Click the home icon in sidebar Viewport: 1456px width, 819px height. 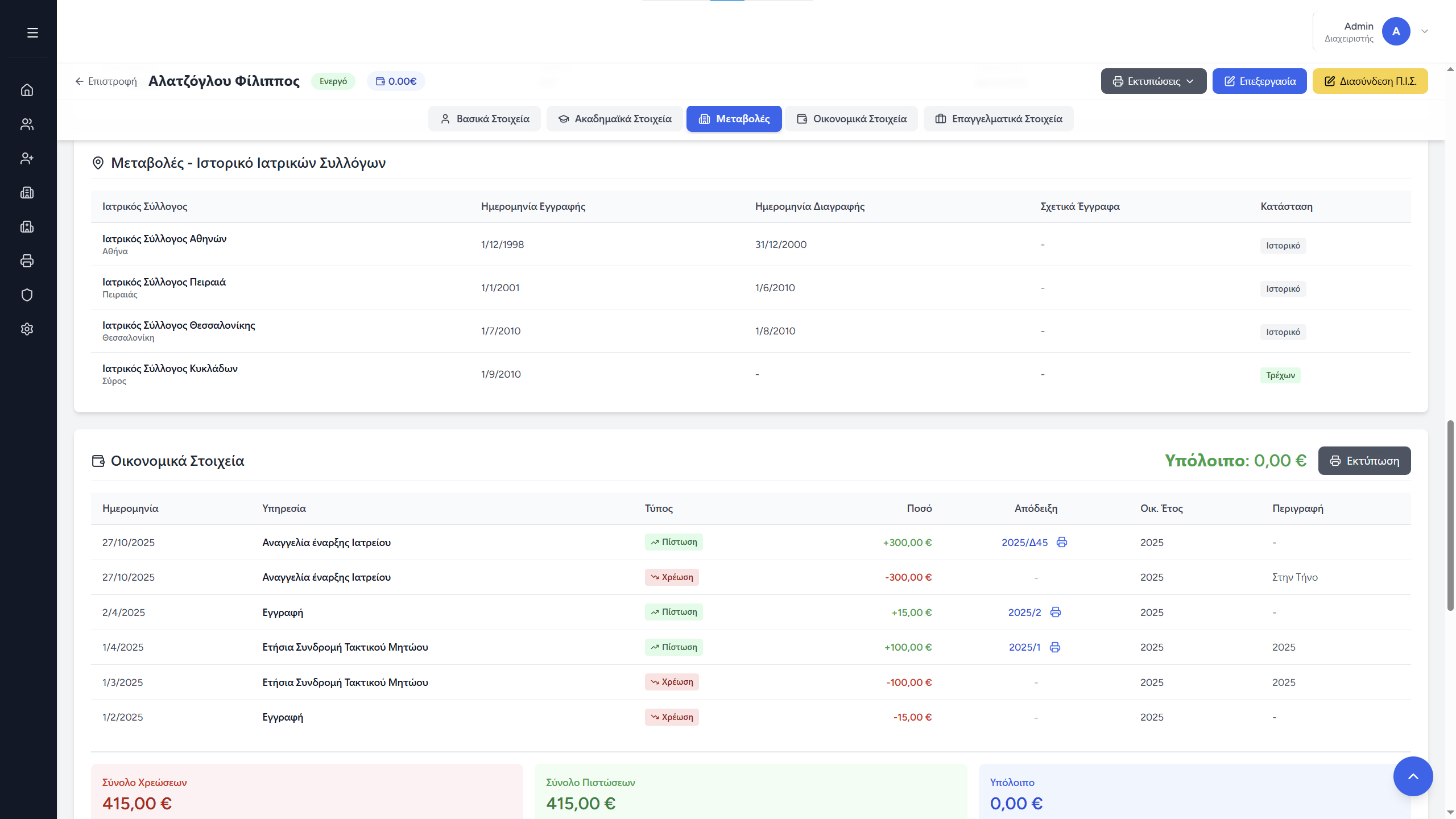tap(27, 90)
